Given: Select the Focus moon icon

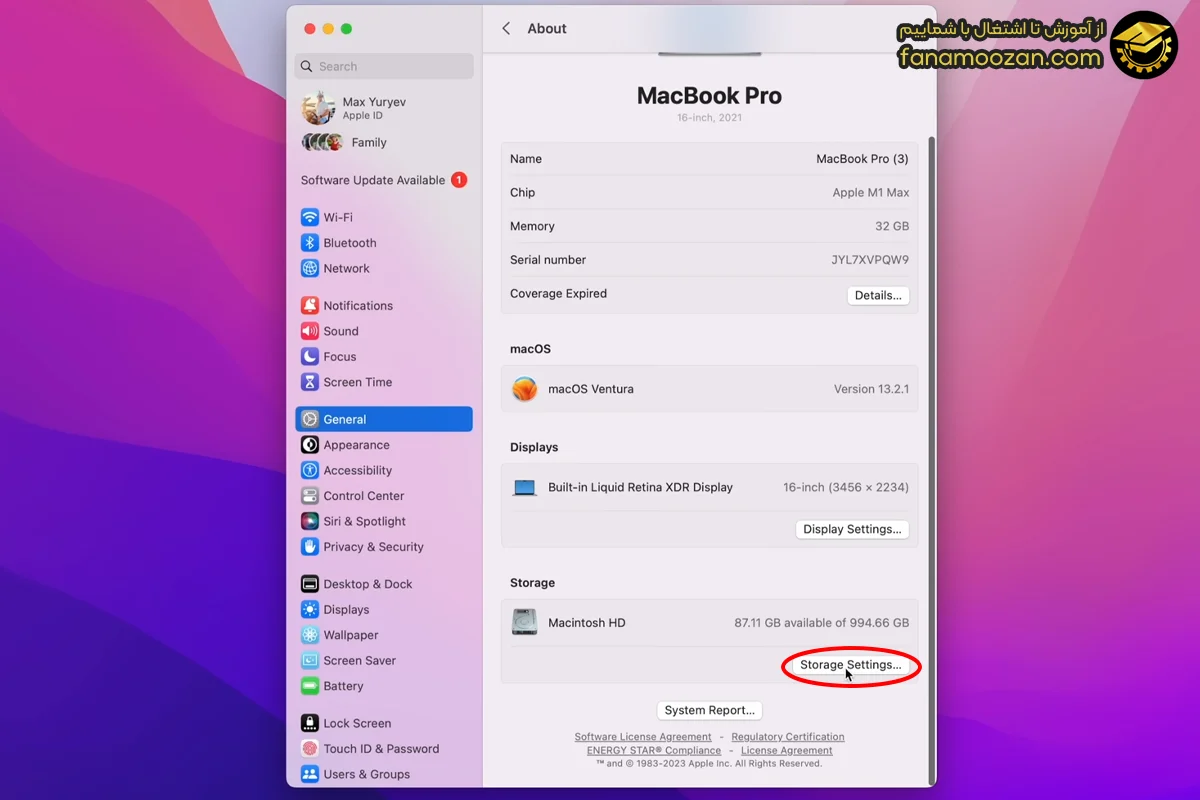Looking at the screenshot, I should [x=310, y=356].
